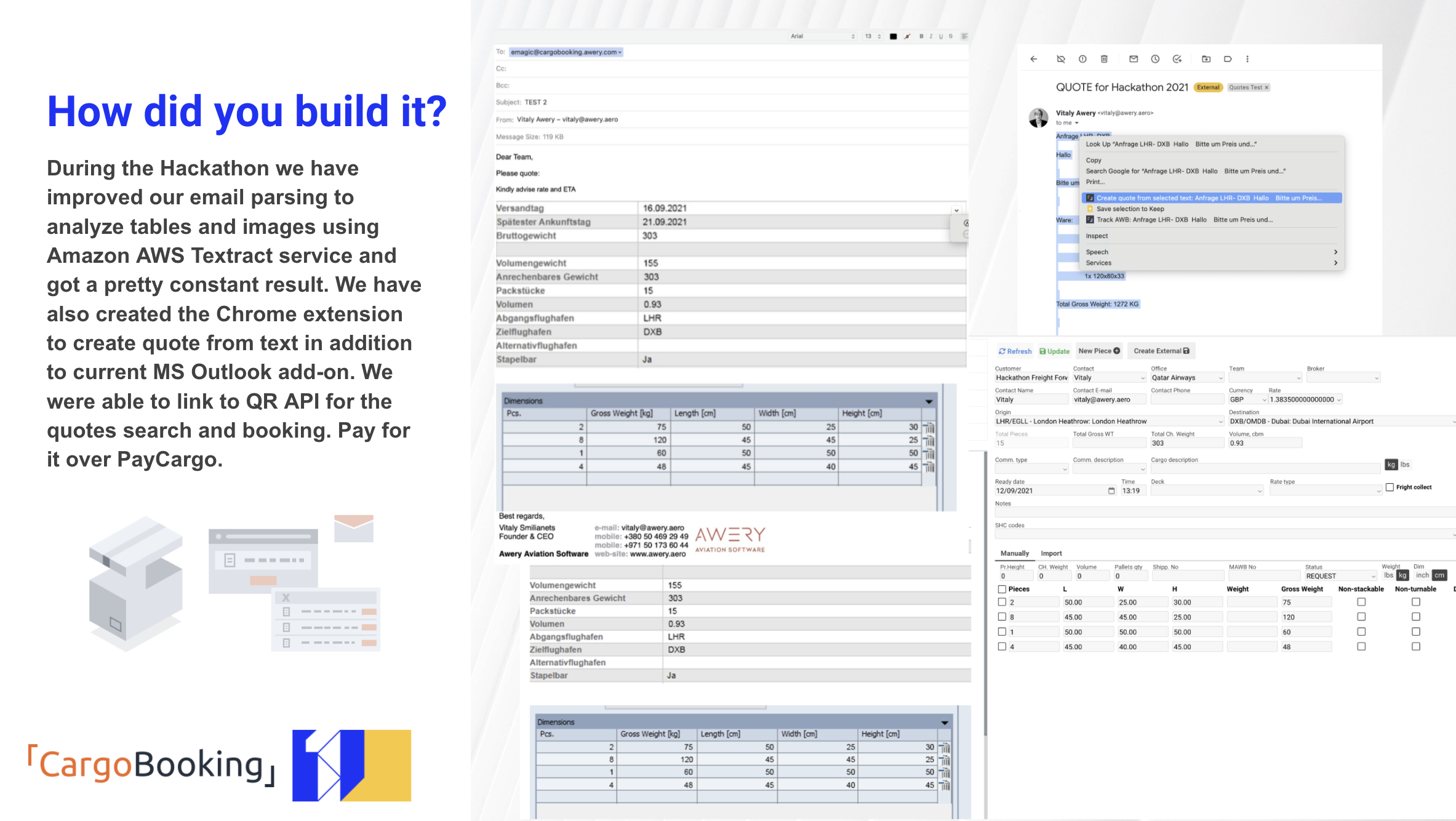The height and width of the screenshot is (821, 1456).
Task: Tick the select-all Pieces header checkbox
Action: pos(1002,589)
